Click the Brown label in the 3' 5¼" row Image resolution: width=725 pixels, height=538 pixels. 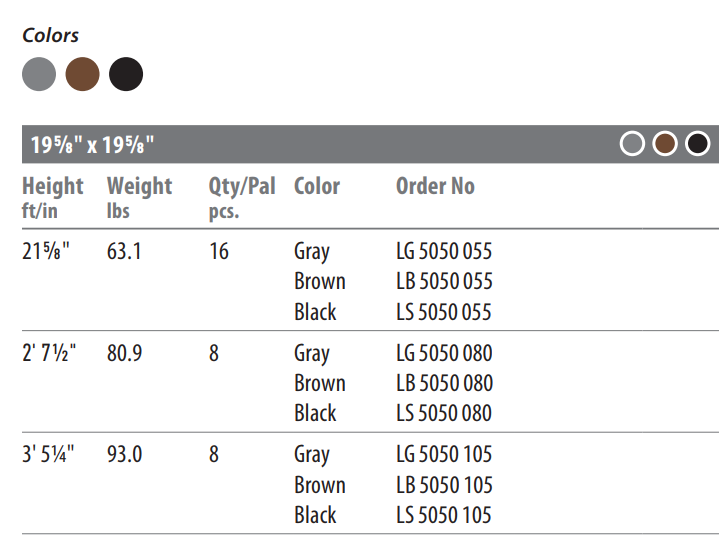pos(320,485)
